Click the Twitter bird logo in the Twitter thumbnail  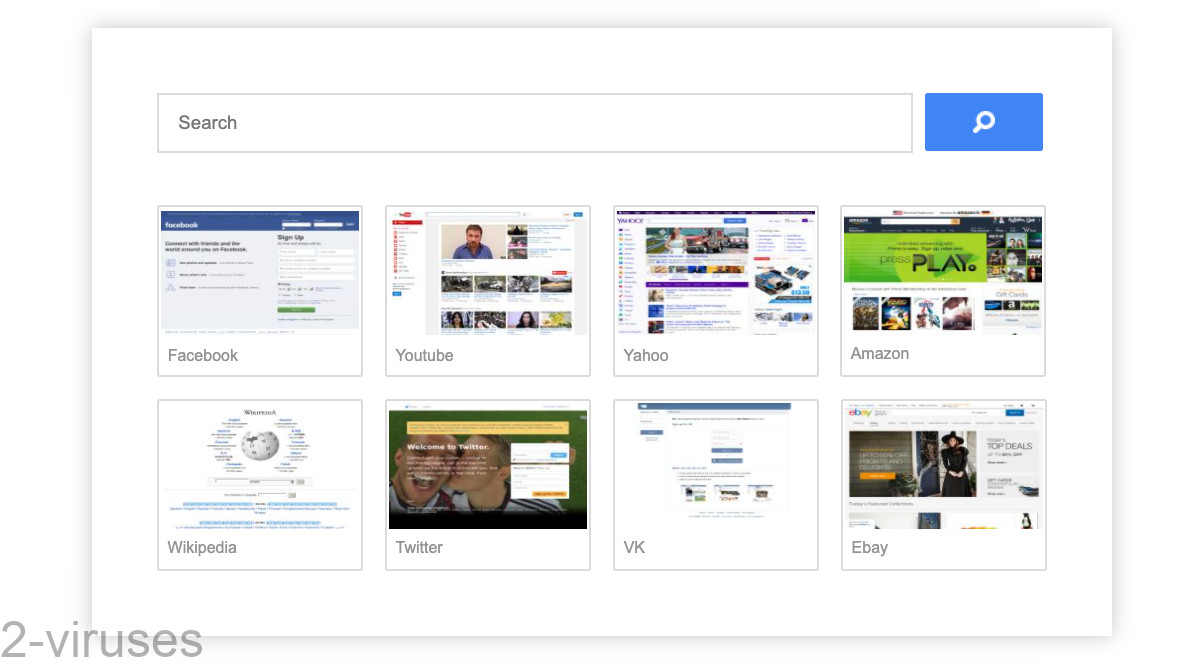[x=407, y=406]
